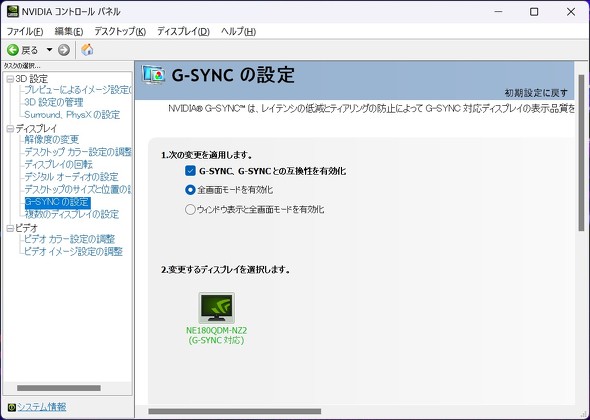Image resolution: width=590 pixels, height=420 pixels.
Task: Click the システム情報 icon
Action: (12, 407)
